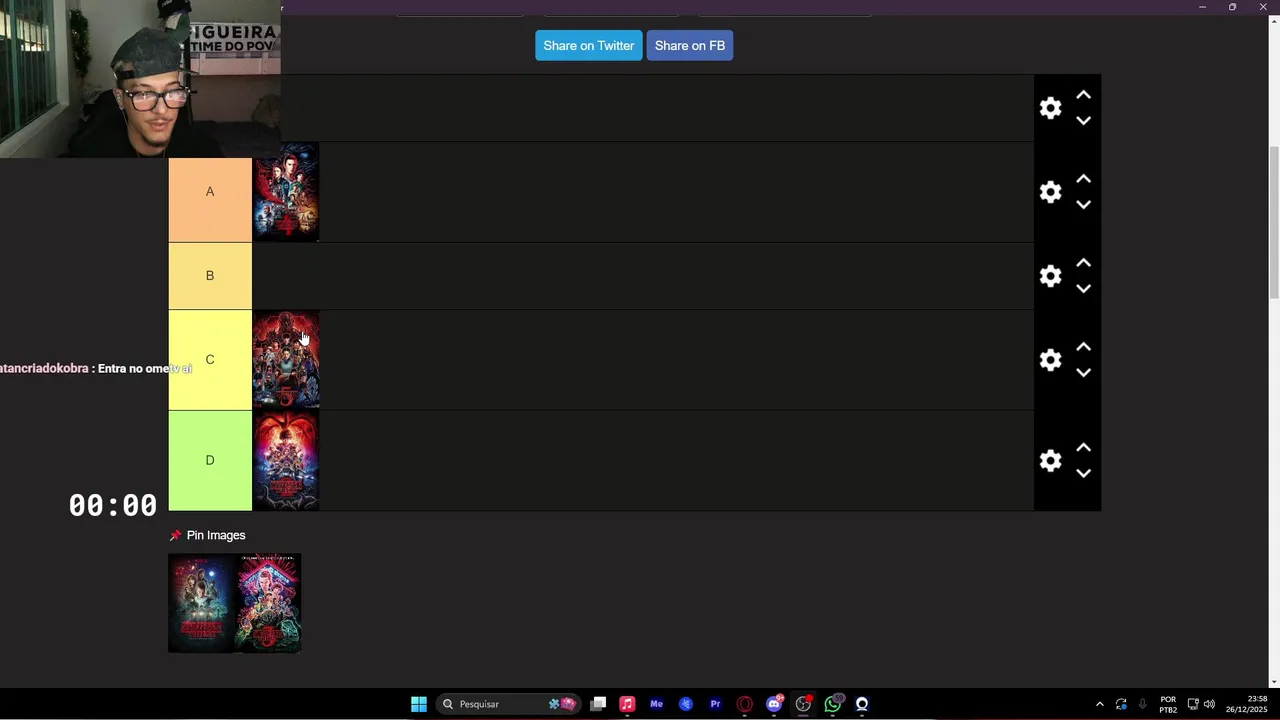Move the topmost tier row down
Screen dimensions: 1280x720
coord(1083,120)
